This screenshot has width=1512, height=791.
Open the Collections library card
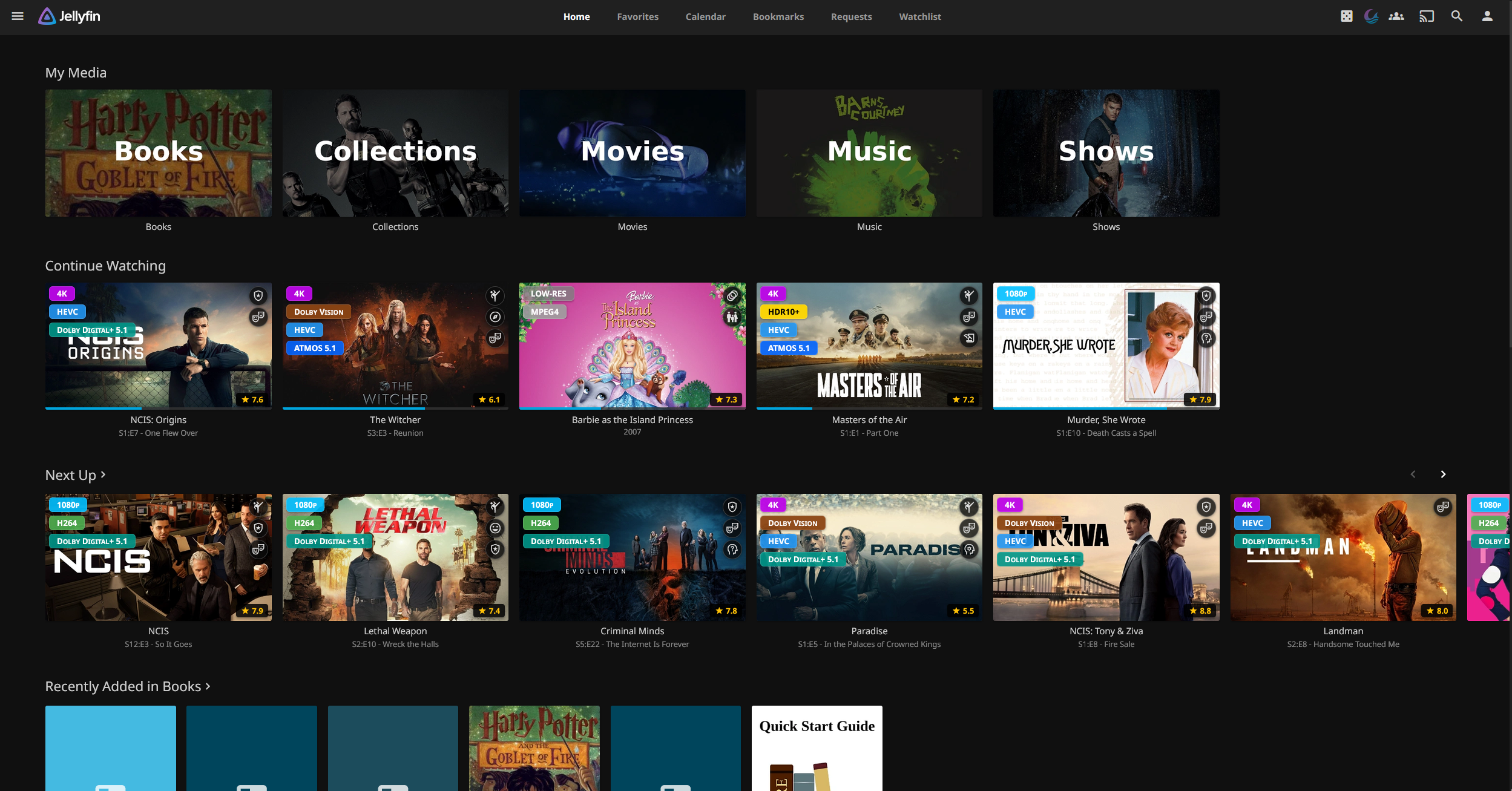coord(395,153)
